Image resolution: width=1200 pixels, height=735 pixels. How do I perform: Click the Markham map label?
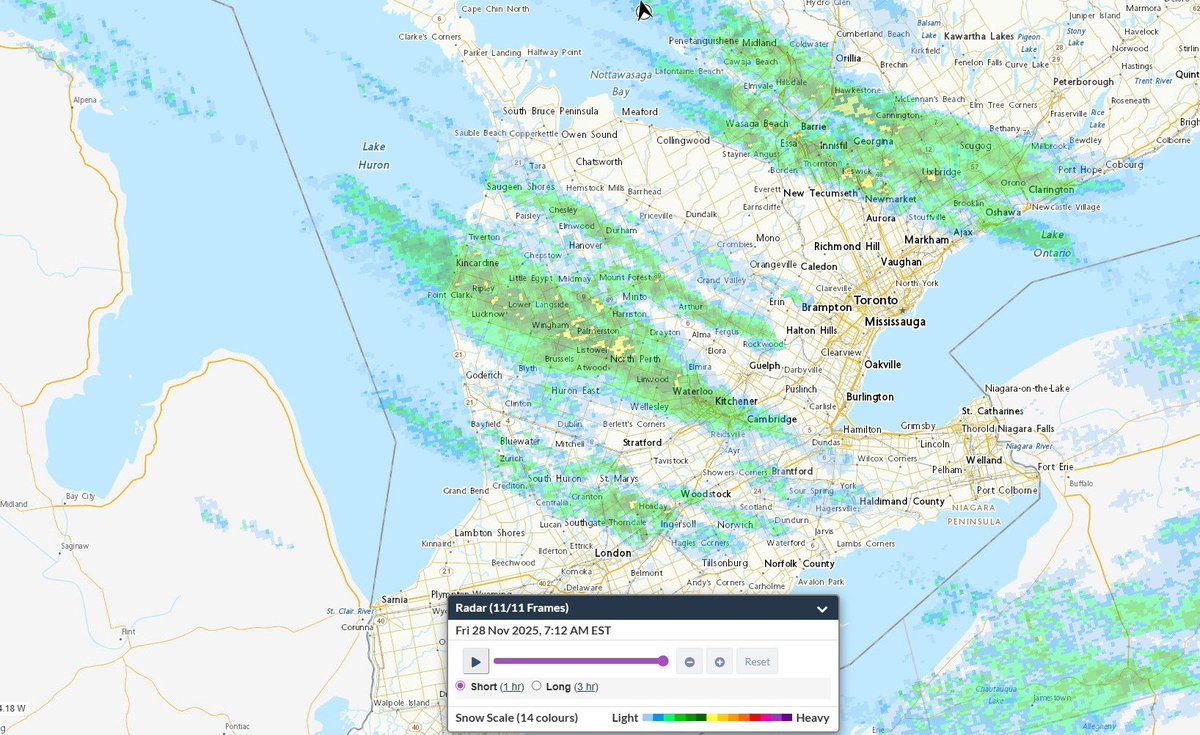point(926,240)
